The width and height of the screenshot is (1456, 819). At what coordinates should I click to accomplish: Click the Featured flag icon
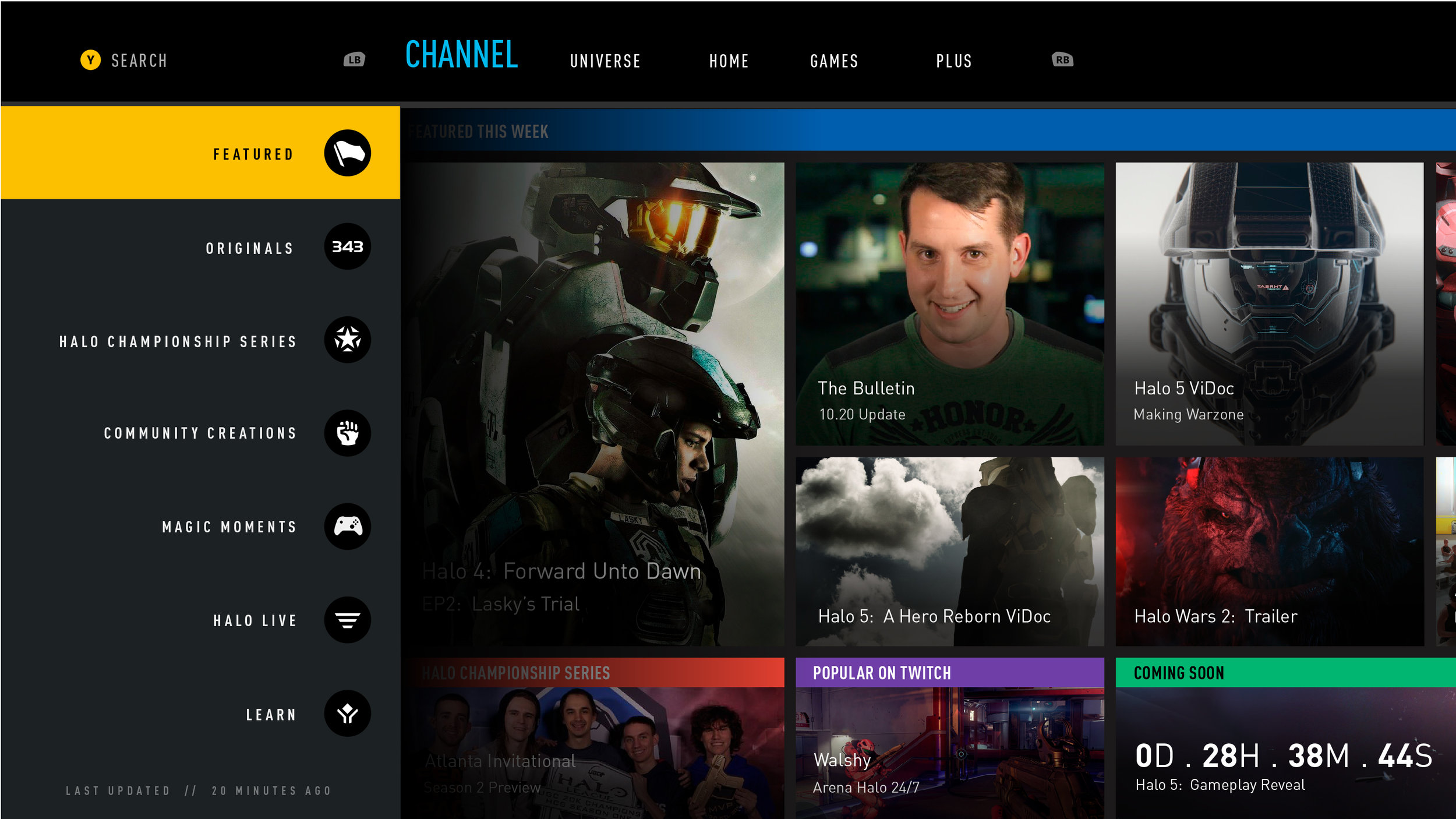(x=347, y=153)
